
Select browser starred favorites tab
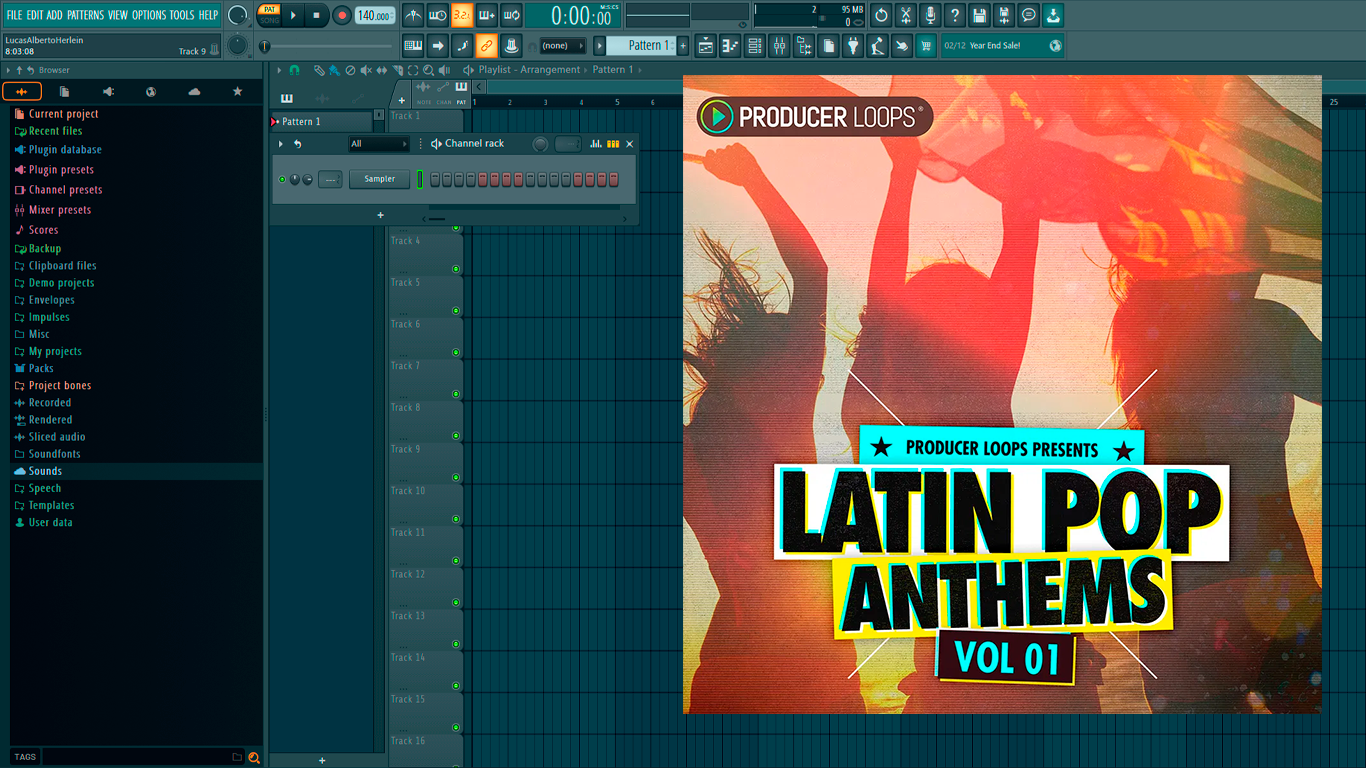point(237,92)
